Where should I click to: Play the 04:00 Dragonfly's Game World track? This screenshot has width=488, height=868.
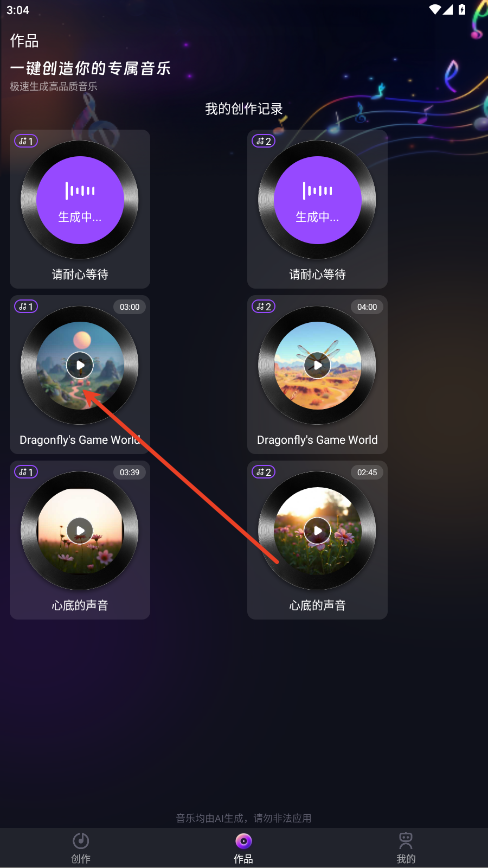tap(317, 365)
